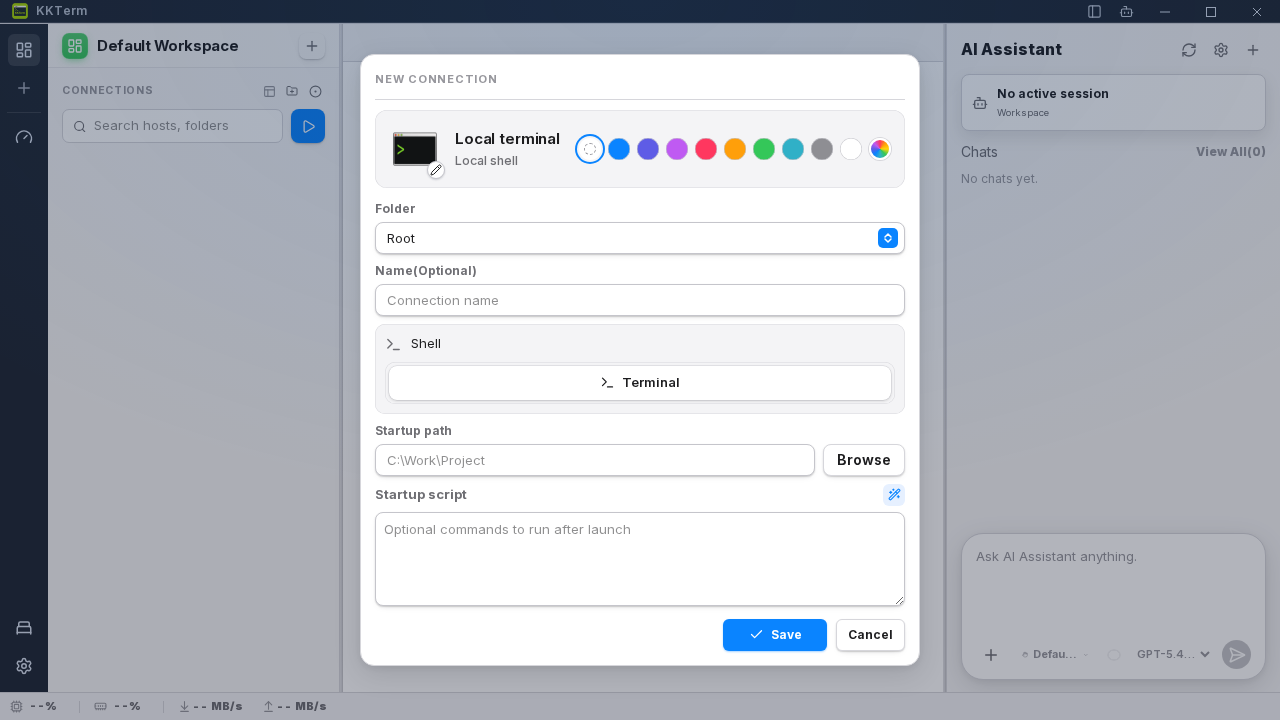The image size is (1280, 720).
Task: Click the download speed status bar indicator
Action: [210, 706]
